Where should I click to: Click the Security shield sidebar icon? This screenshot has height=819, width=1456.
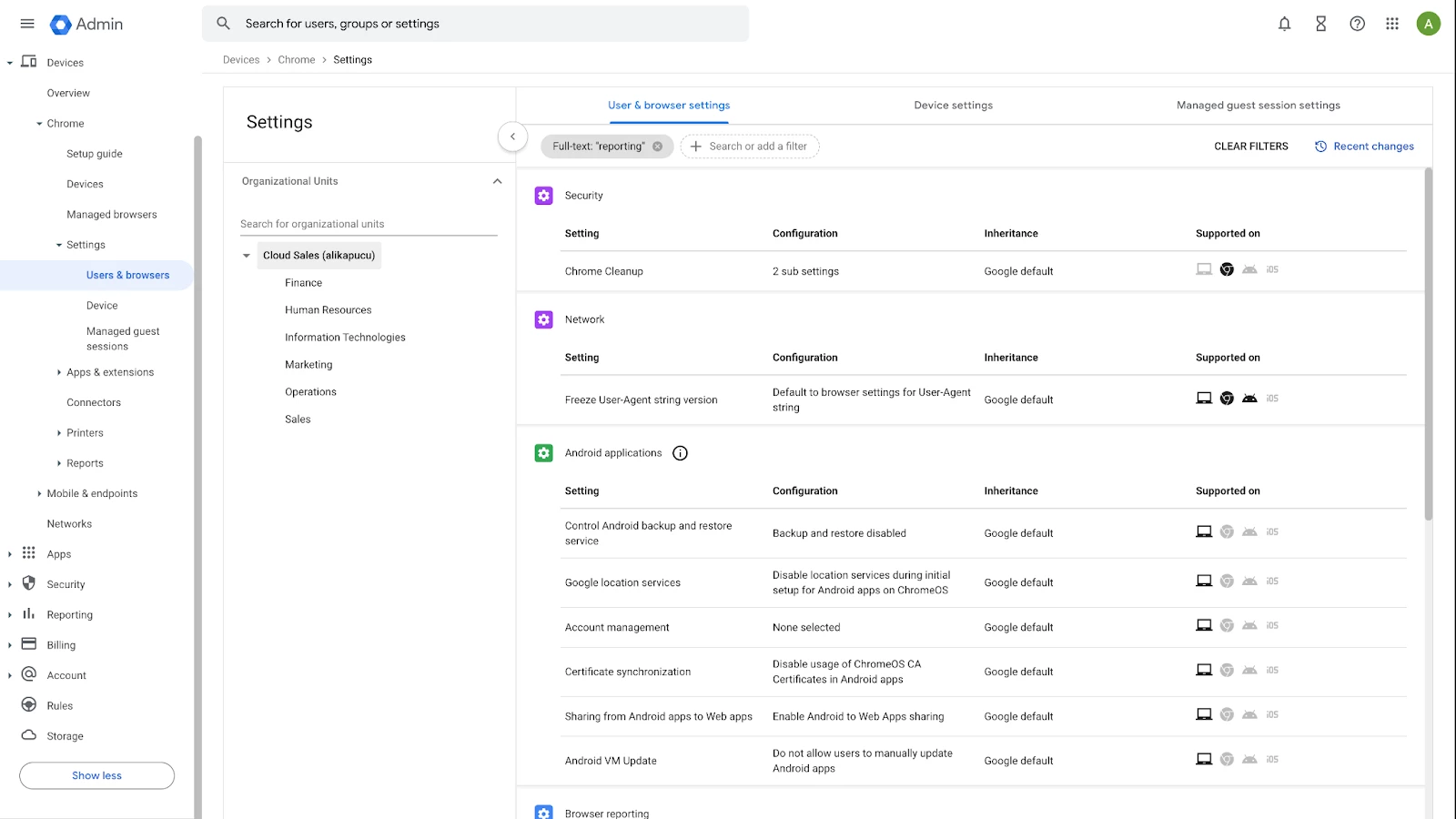point(29,583)
